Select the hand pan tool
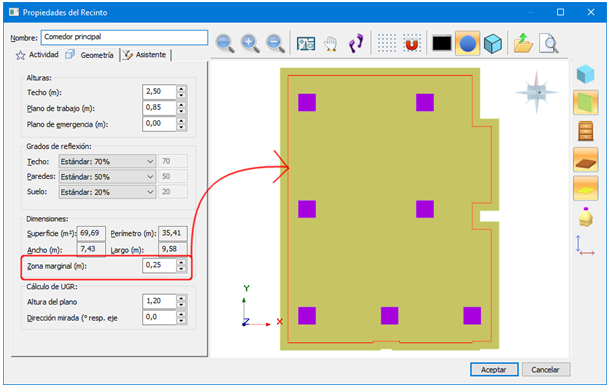The image size is (609, 388). coord(331,43)
